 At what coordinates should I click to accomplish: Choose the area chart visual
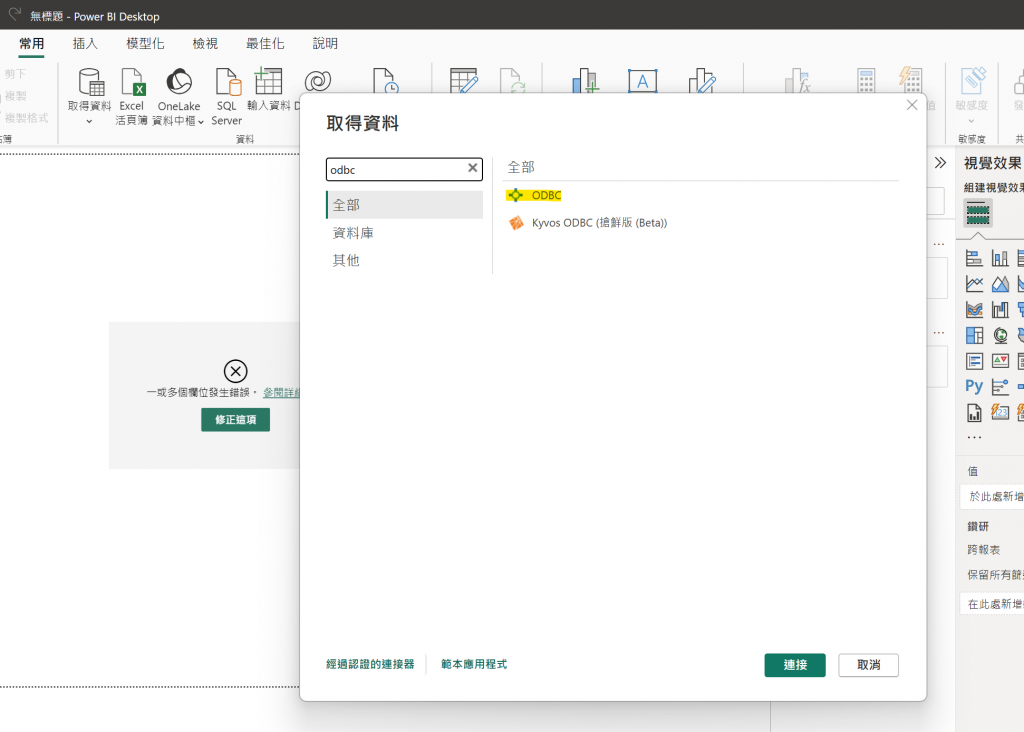point(1000,283)
